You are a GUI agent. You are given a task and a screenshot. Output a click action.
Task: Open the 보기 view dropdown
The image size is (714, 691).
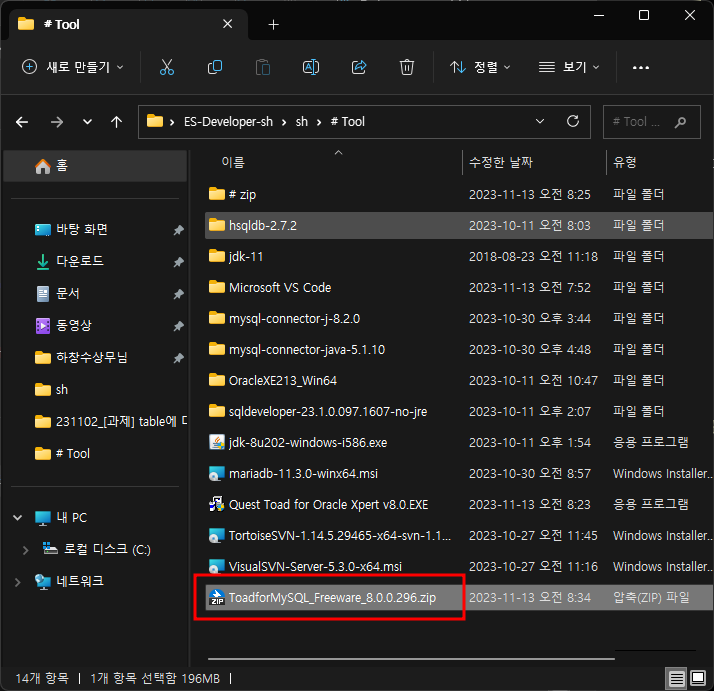(x=569, y=67)
